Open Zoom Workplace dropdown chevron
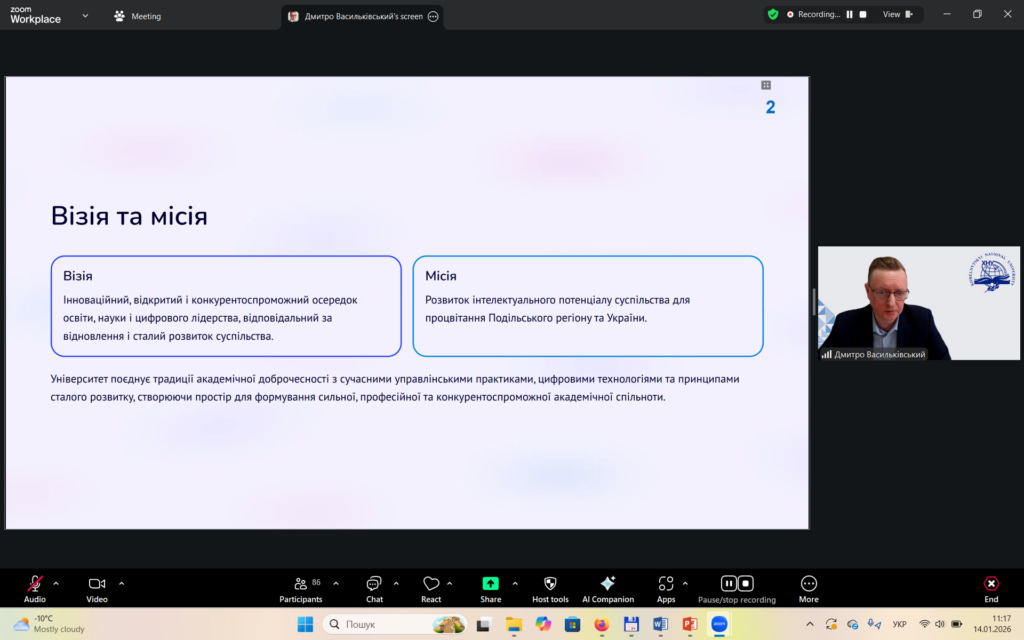The height and width of the screenshot is (640, 1024). [x=85, y=16]
